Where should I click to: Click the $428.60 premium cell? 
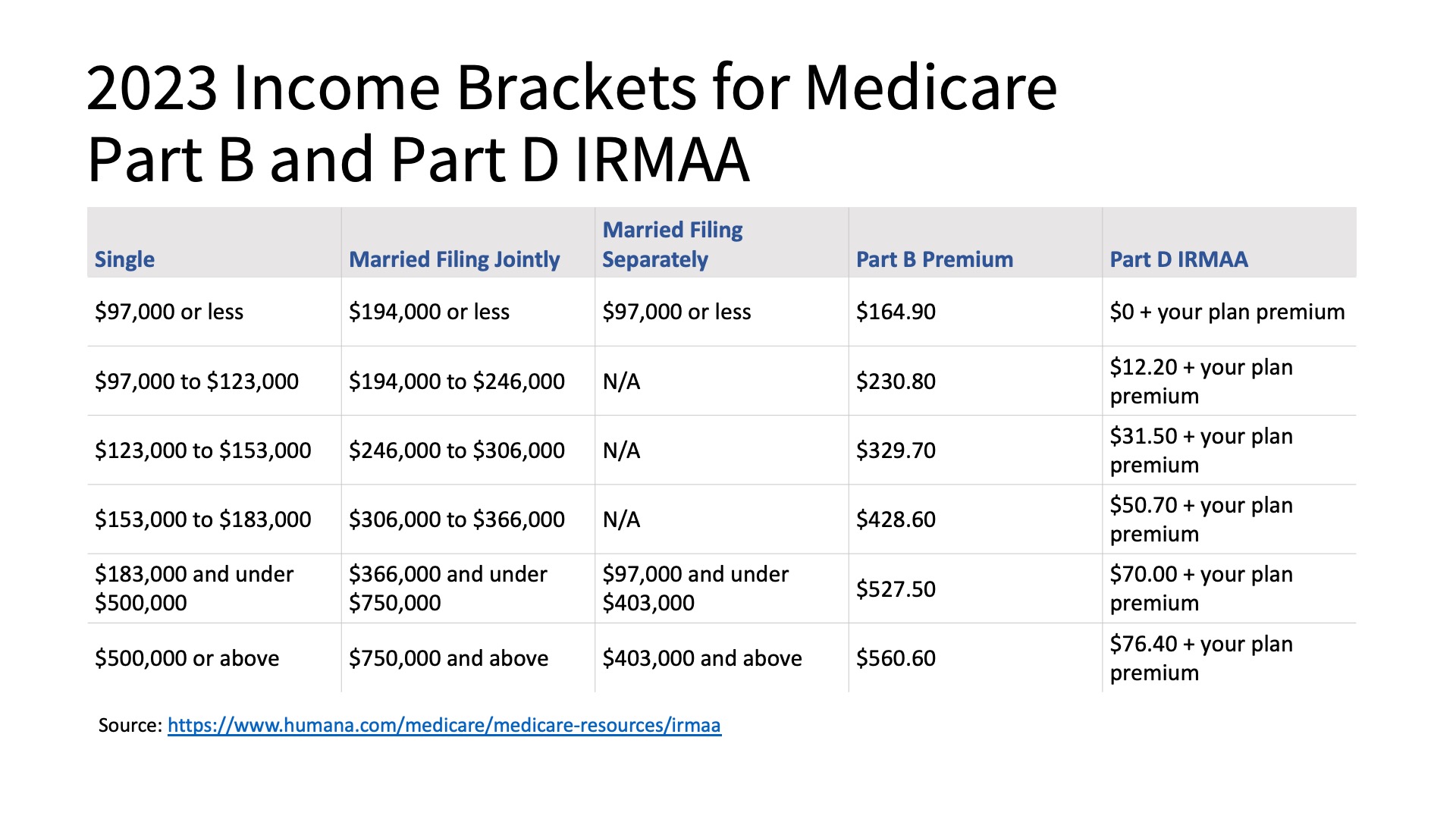coord(896,519)
